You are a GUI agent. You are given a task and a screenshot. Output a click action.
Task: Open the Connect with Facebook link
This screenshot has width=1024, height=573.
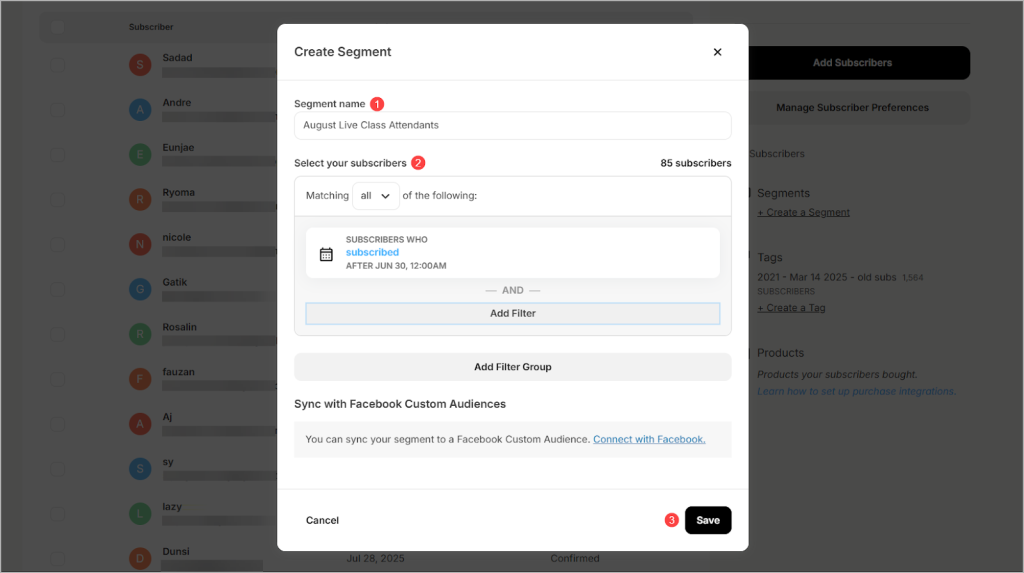(x=649, y=439)
